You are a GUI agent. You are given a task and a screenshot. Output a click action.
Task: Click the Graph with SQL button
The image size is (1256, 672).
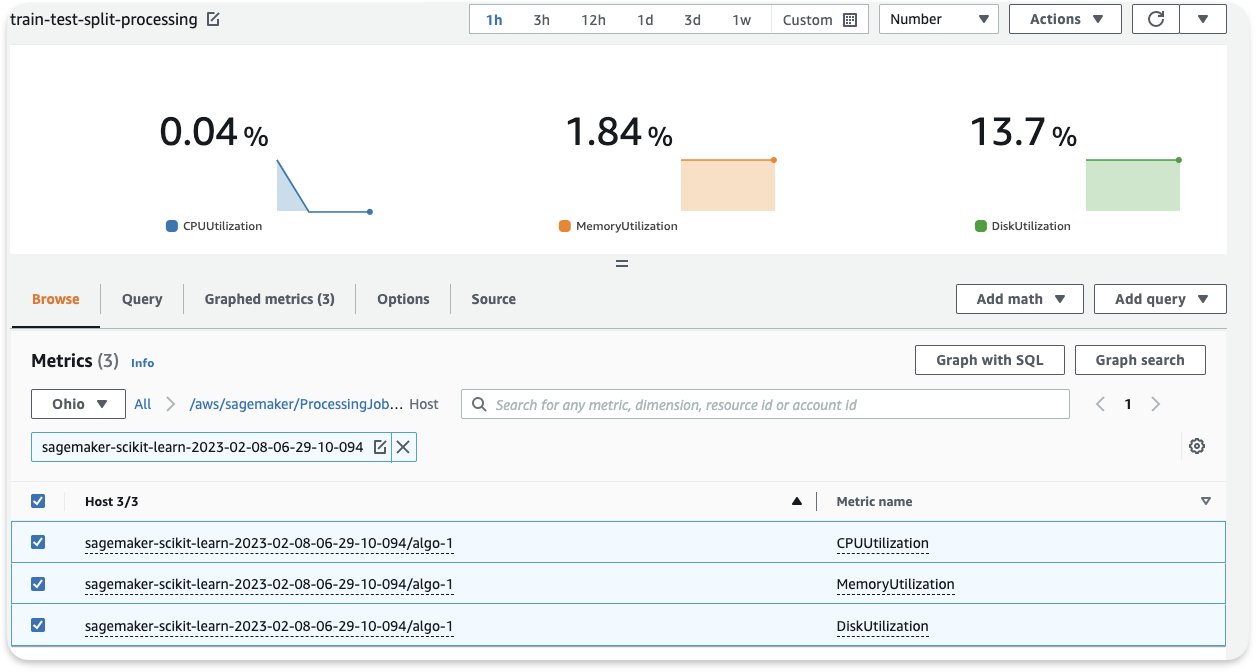[x=990, y=360]
